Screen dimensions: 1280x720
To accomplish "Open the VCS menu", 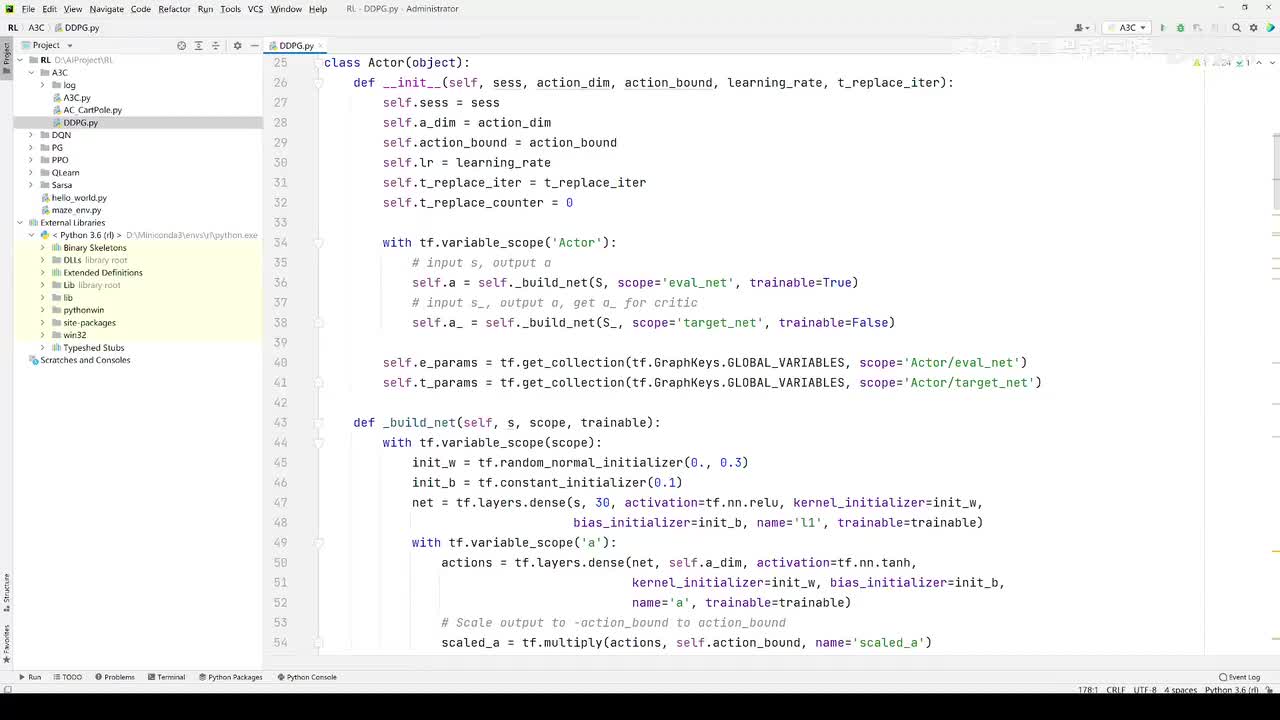I will (x=255, y=9).
